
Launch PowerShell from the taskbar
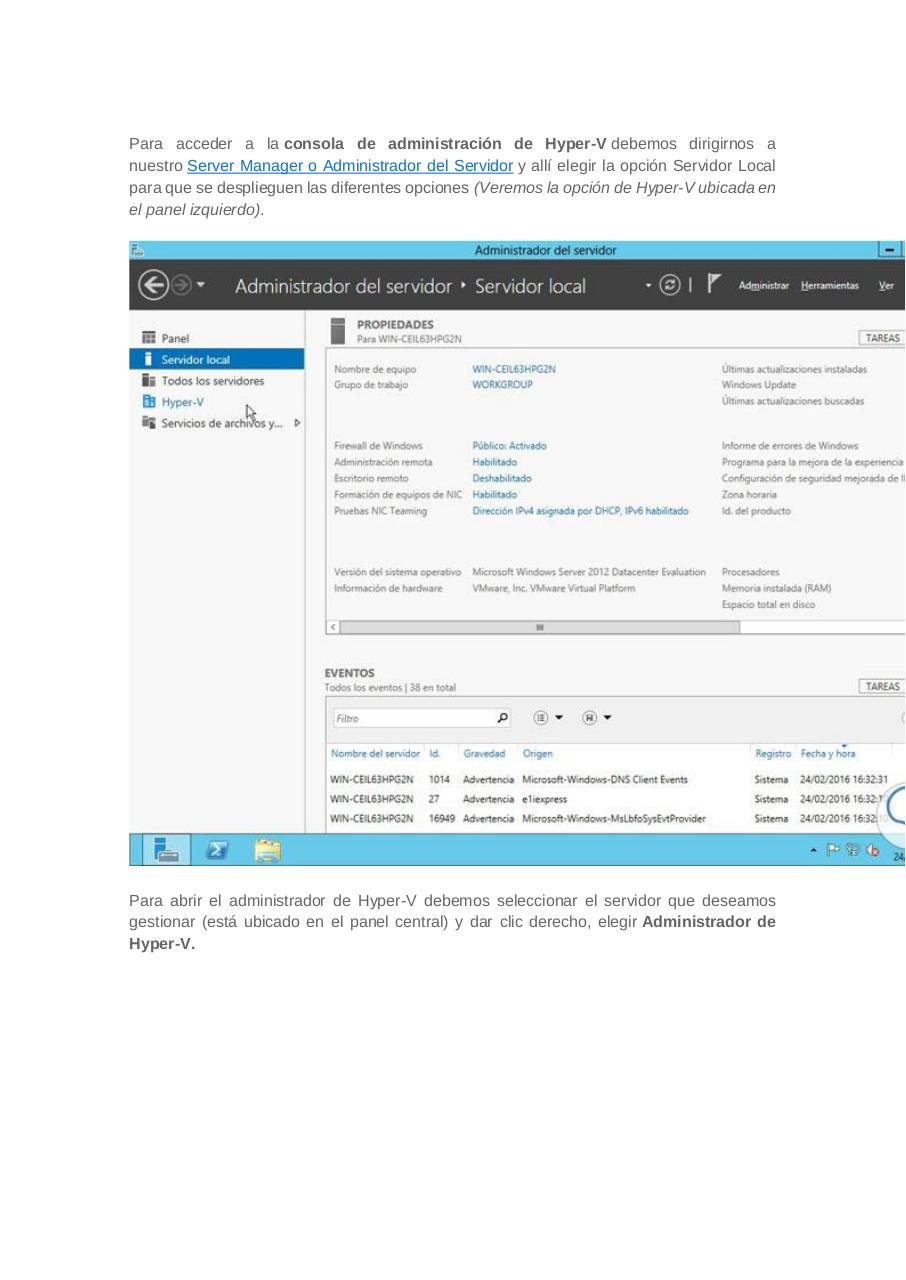pos(217,849)
